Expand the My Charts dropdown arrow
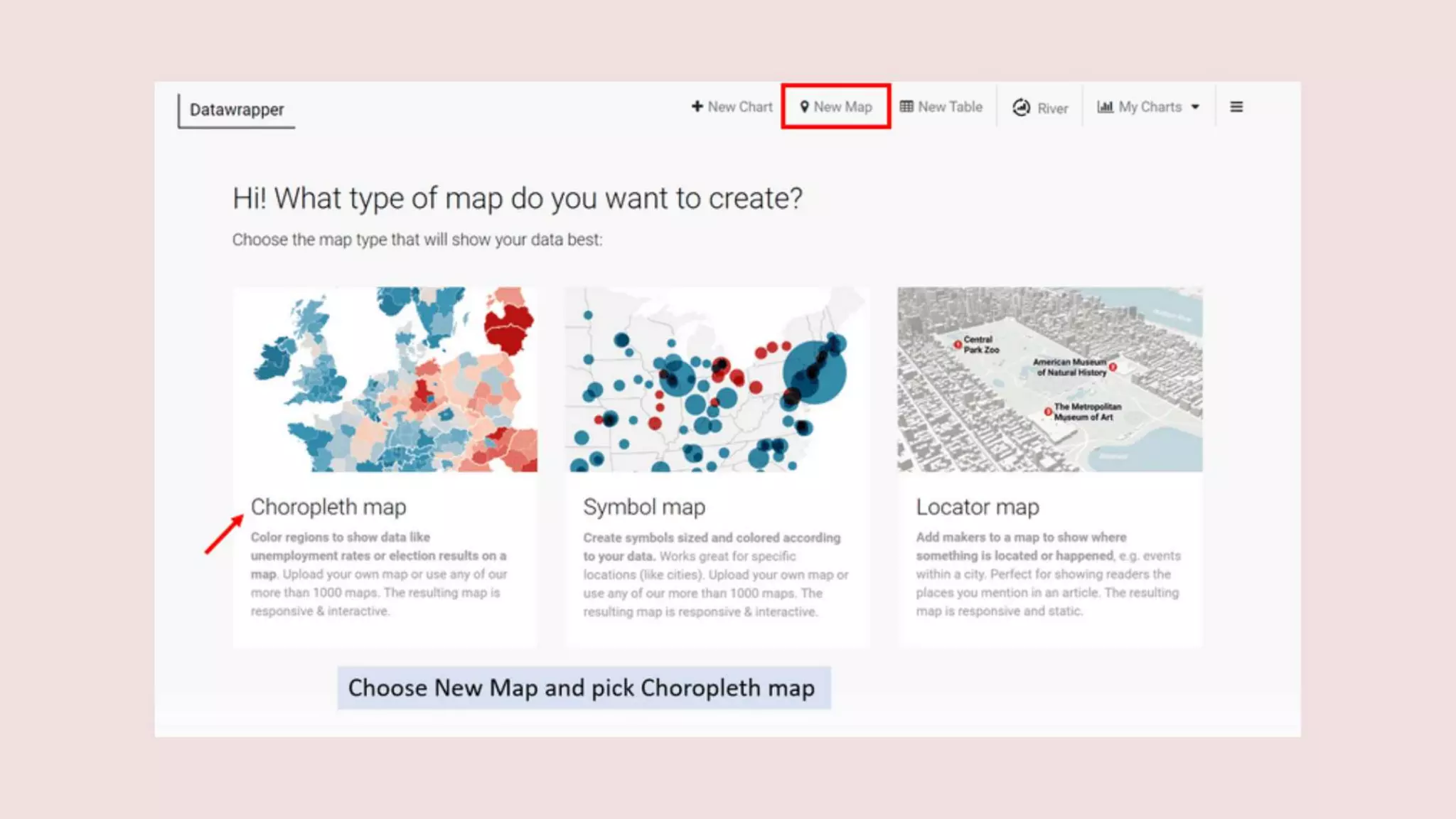This screenshot has width=1456, height=819. [x=1195, y=107]
